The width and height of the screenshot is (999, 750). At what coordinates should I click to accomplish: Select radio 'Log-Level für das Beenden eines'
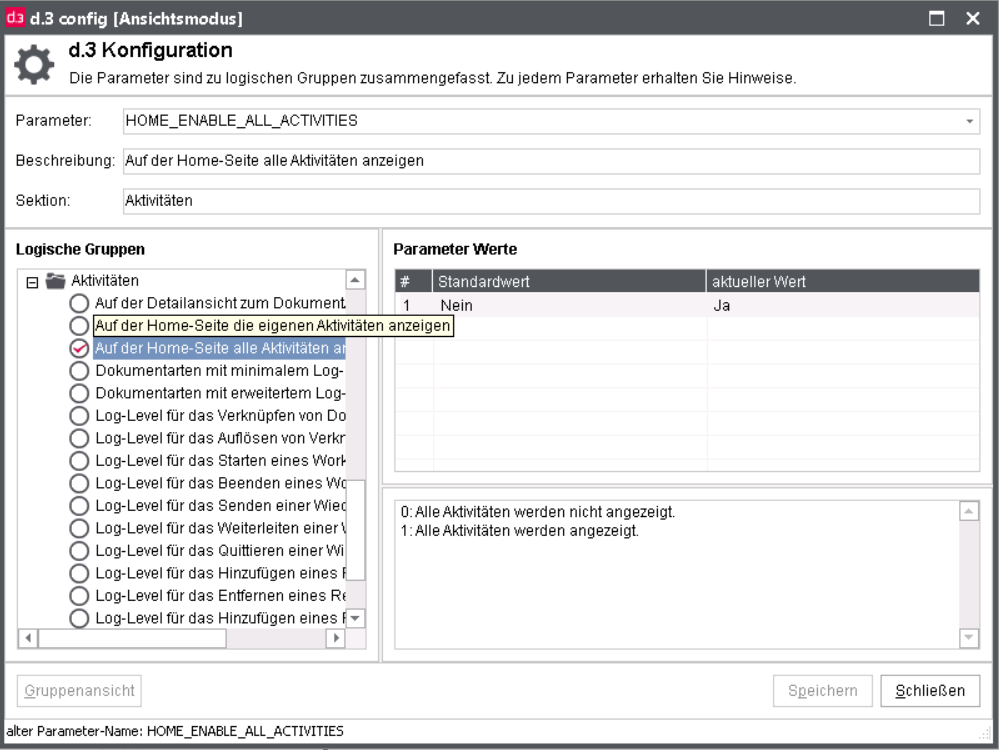pyautogui.click(x=79, y=484)
